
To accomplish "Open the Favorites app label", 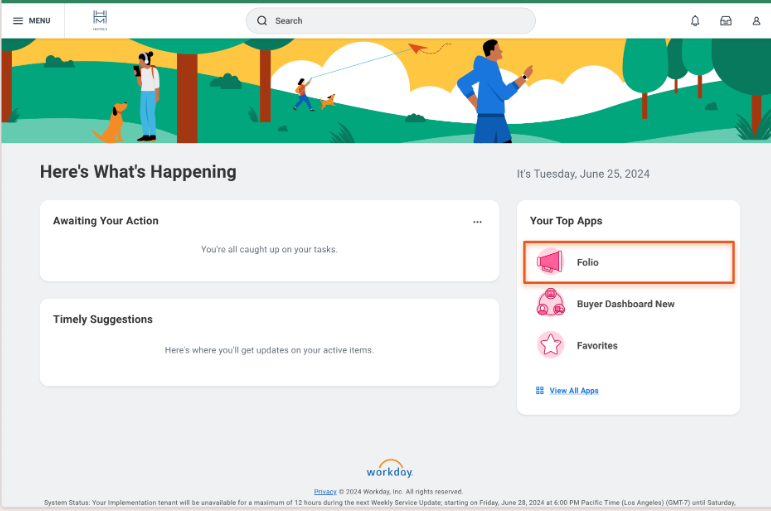I will point(597,346).
